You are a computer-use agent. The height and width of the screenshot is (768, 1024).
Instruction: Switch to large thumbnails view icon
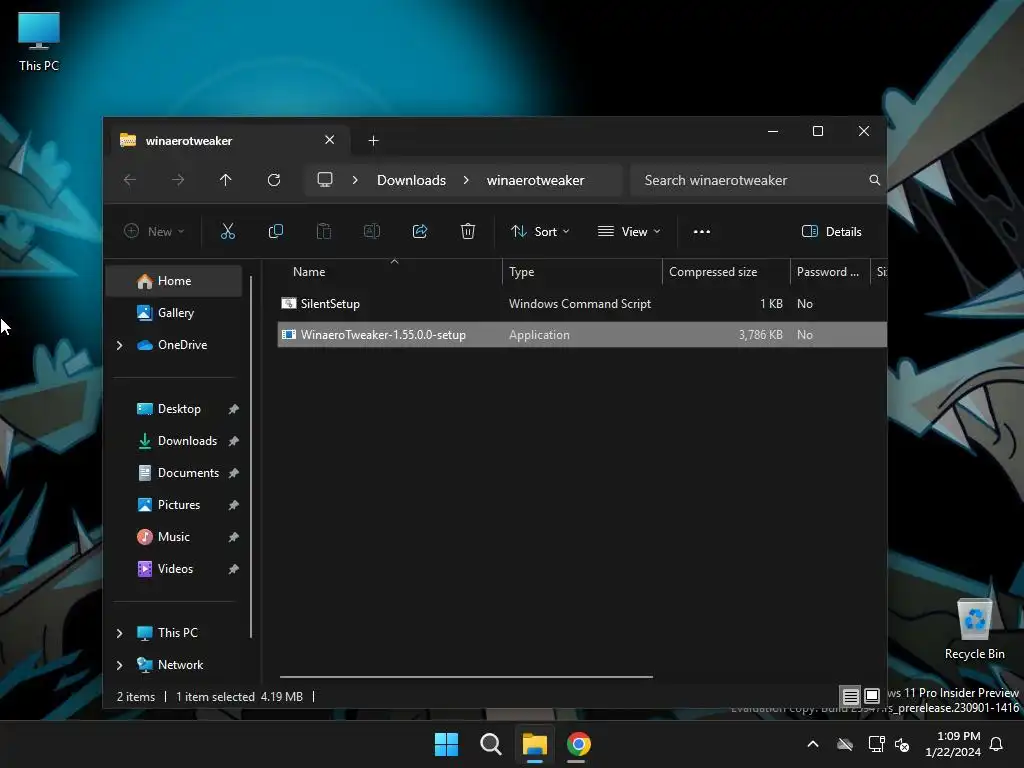(x=872, y=696)
